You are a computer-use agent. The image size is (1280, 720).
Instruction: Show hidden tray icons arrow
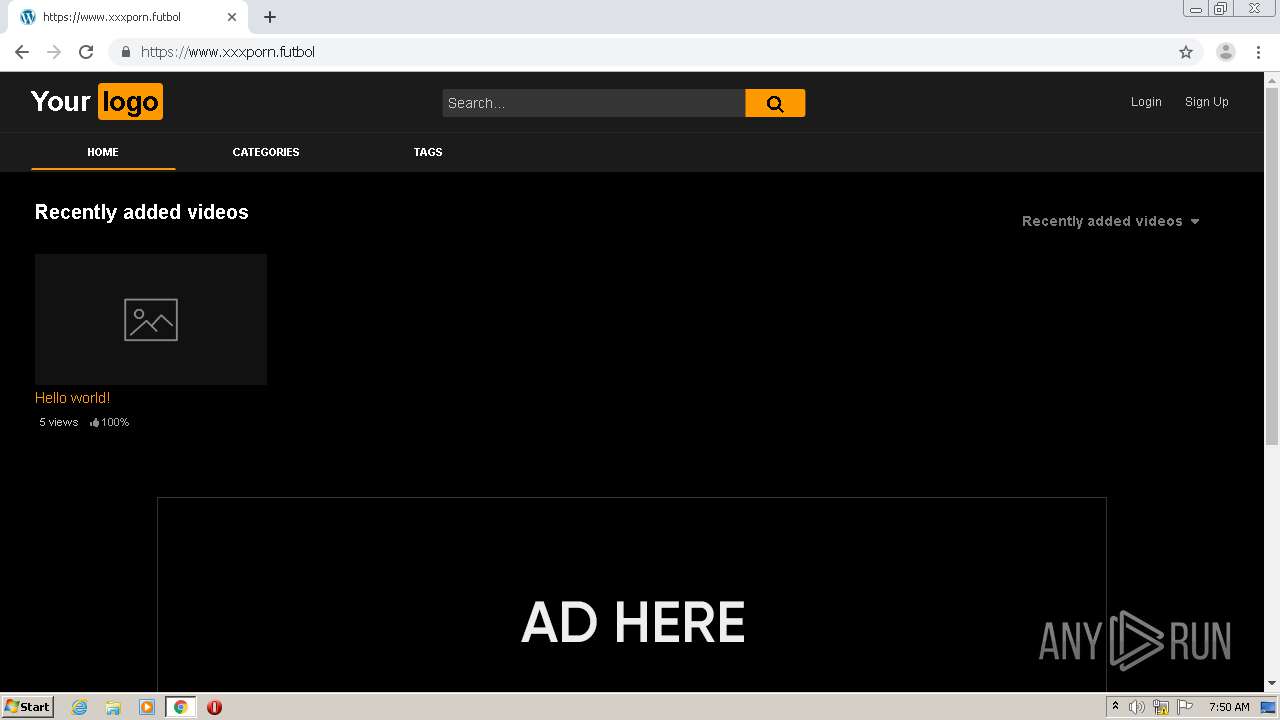[x=1115, y=706]
